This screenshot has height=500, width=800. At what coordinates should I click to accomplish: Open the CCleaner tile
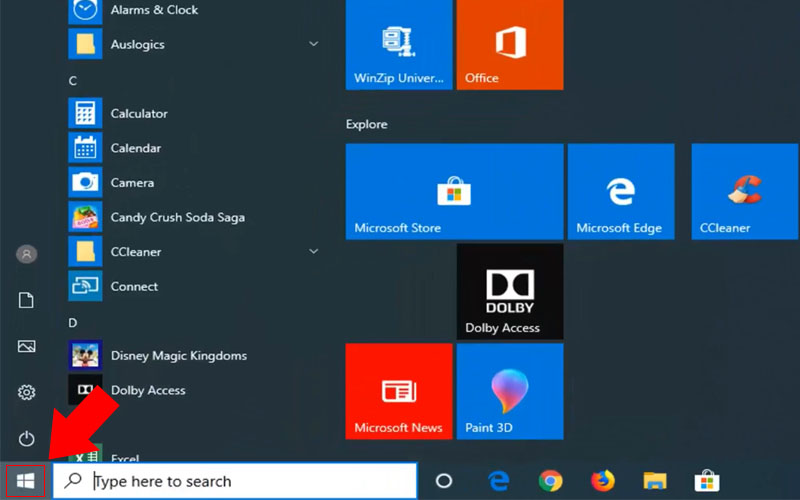tap(745, 191)
